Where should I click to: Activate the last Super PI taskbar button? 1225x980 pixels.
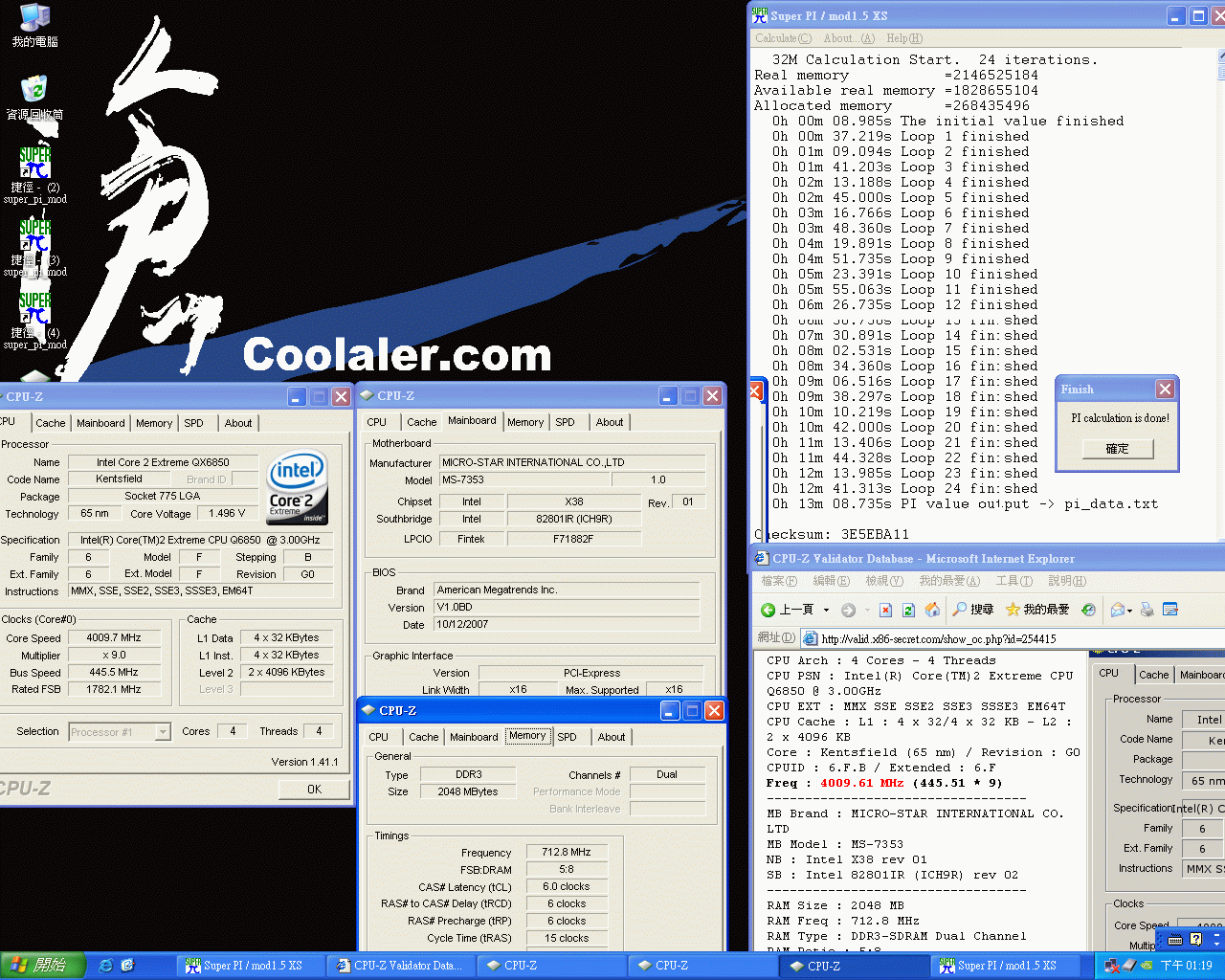click(1005, 966)
